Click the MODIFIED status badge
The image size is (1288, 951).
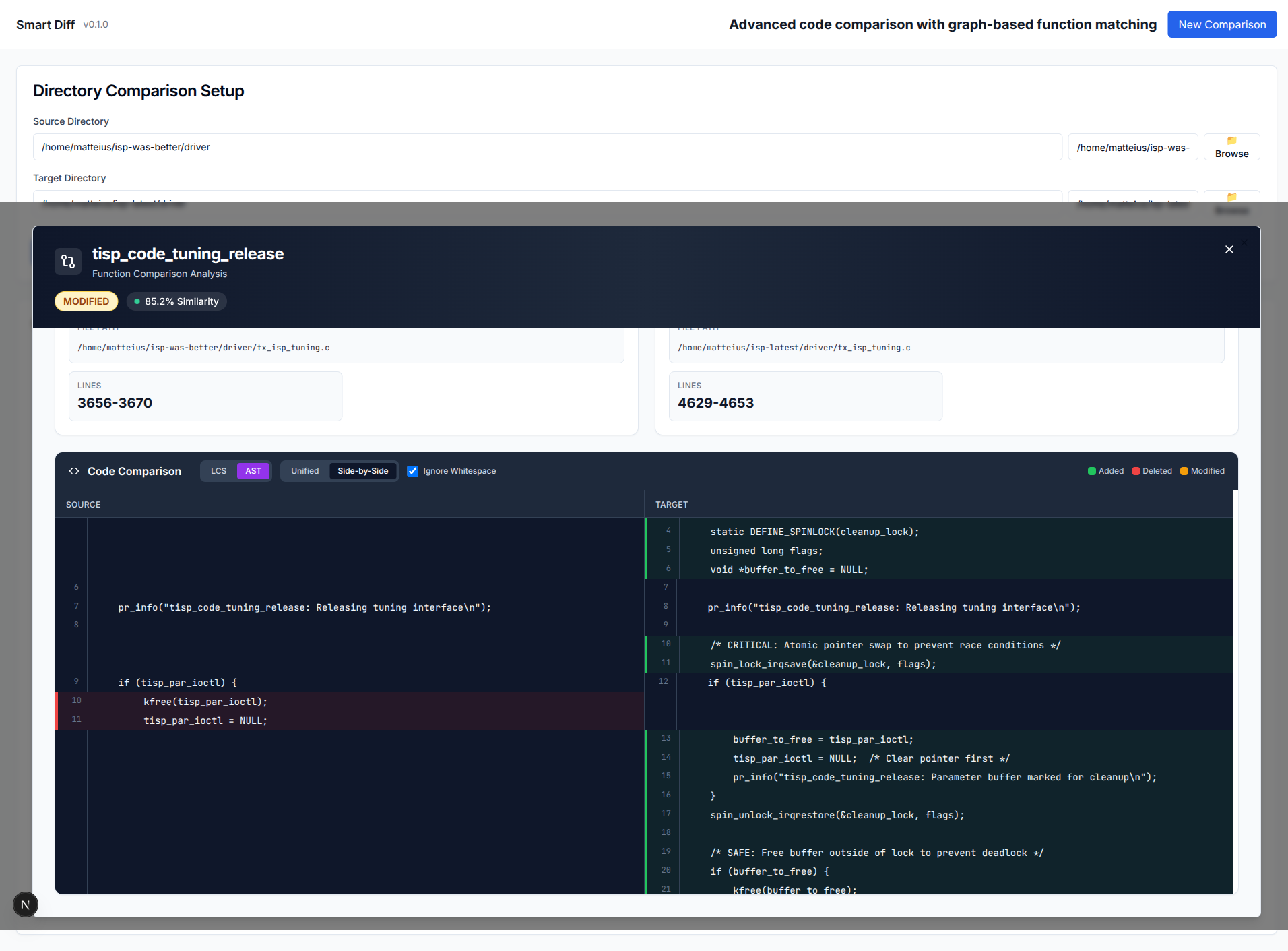click(x=86, y=301)
